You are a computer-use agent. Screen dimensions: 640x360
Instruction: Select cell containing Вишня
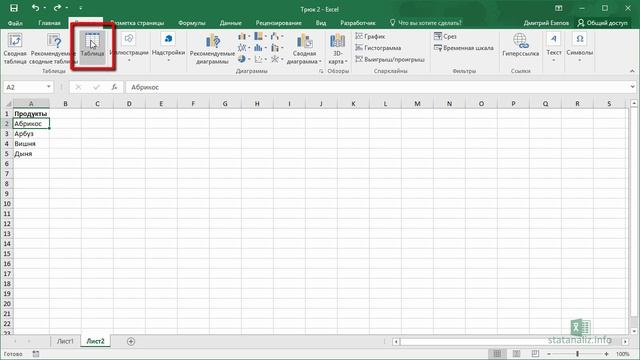point(31,144)
